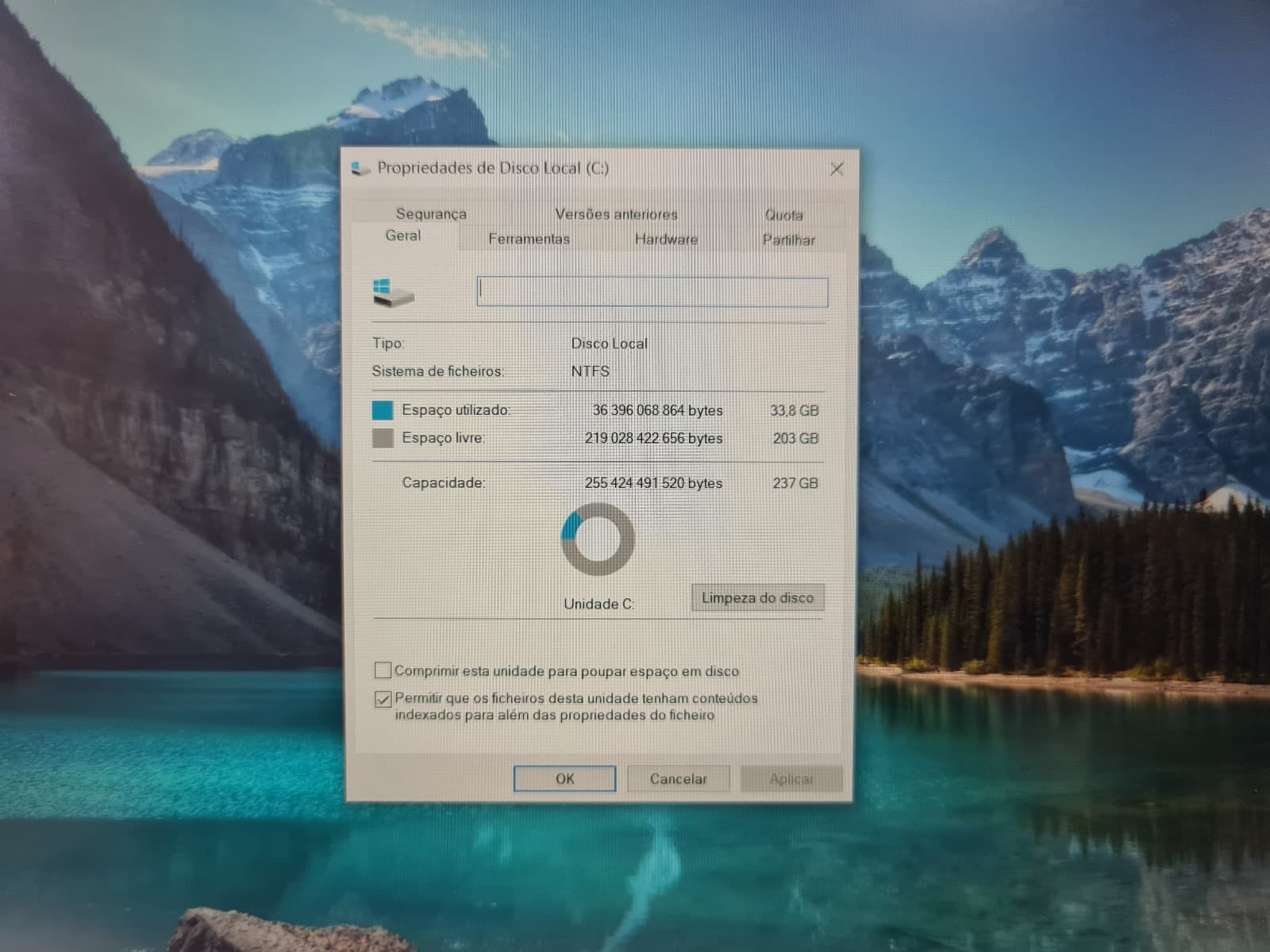Click the '237 GB' capacity value
The height and width of the screenshot is (952, 1270).
(x=795, y=482)
